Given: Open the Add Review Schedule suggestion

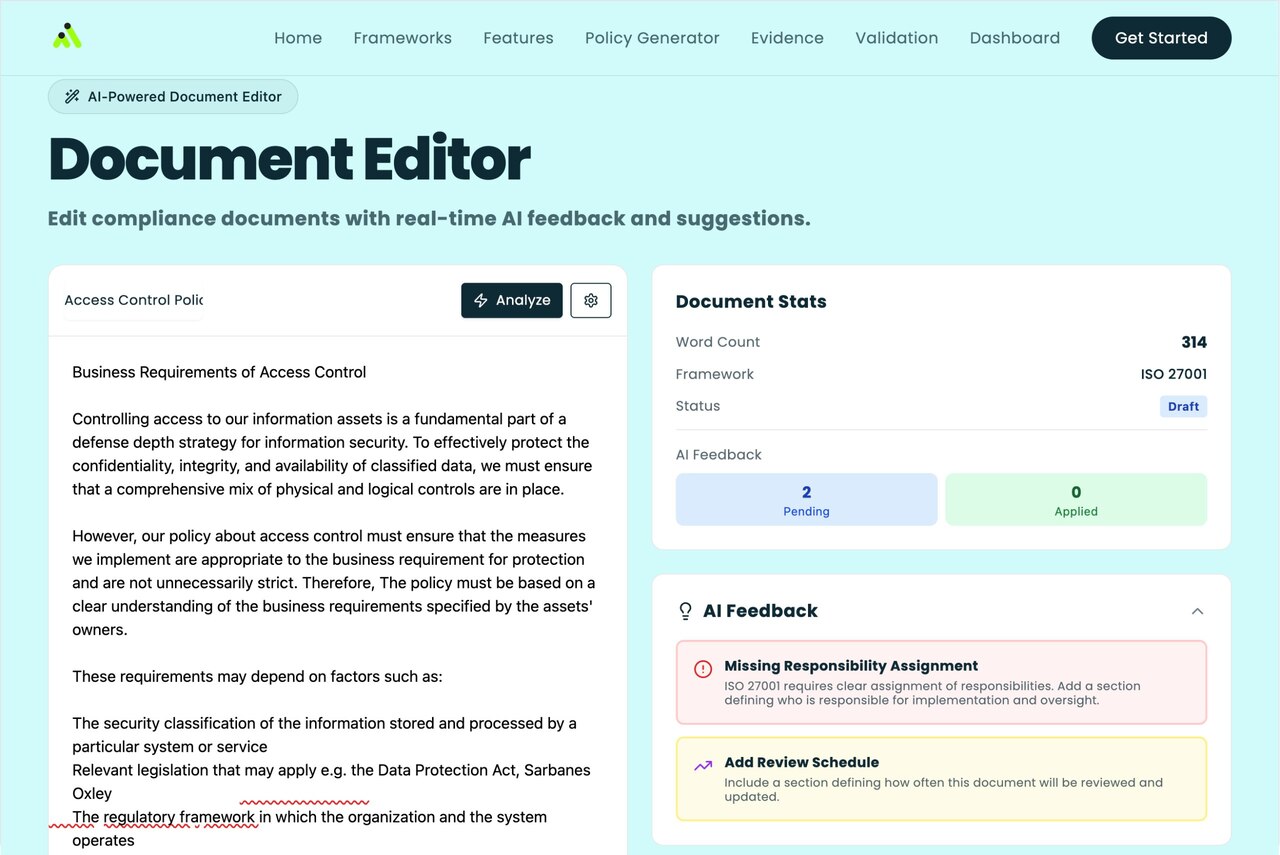Looking at the screenshot, I should pos(940,778).
